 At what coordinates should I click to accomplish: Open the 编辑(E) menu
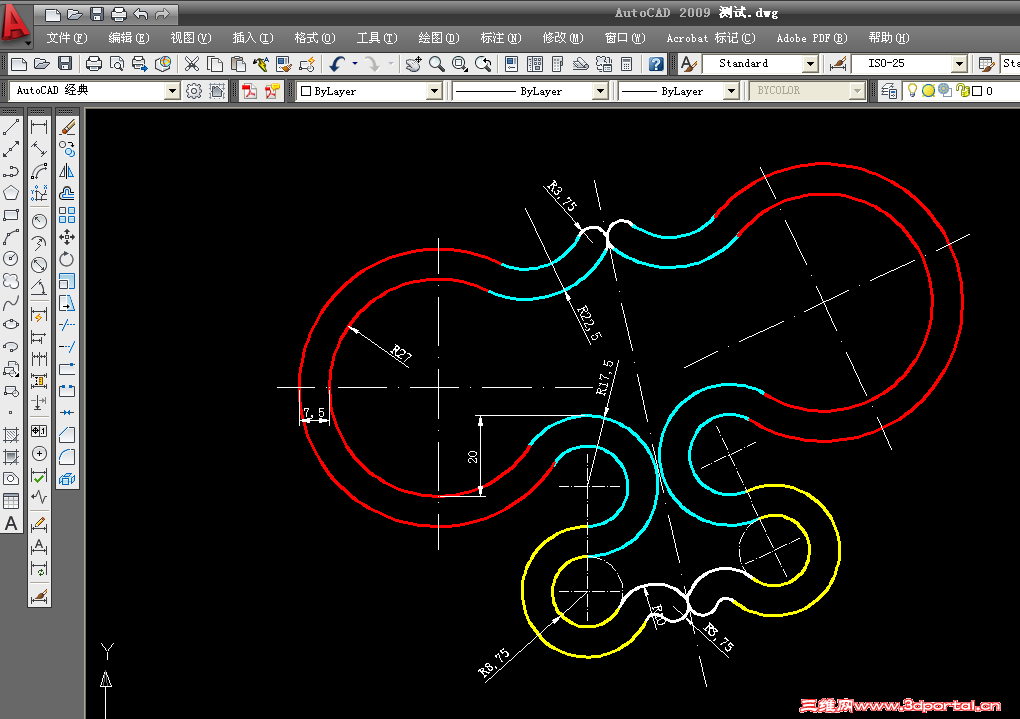coord(128,38)
